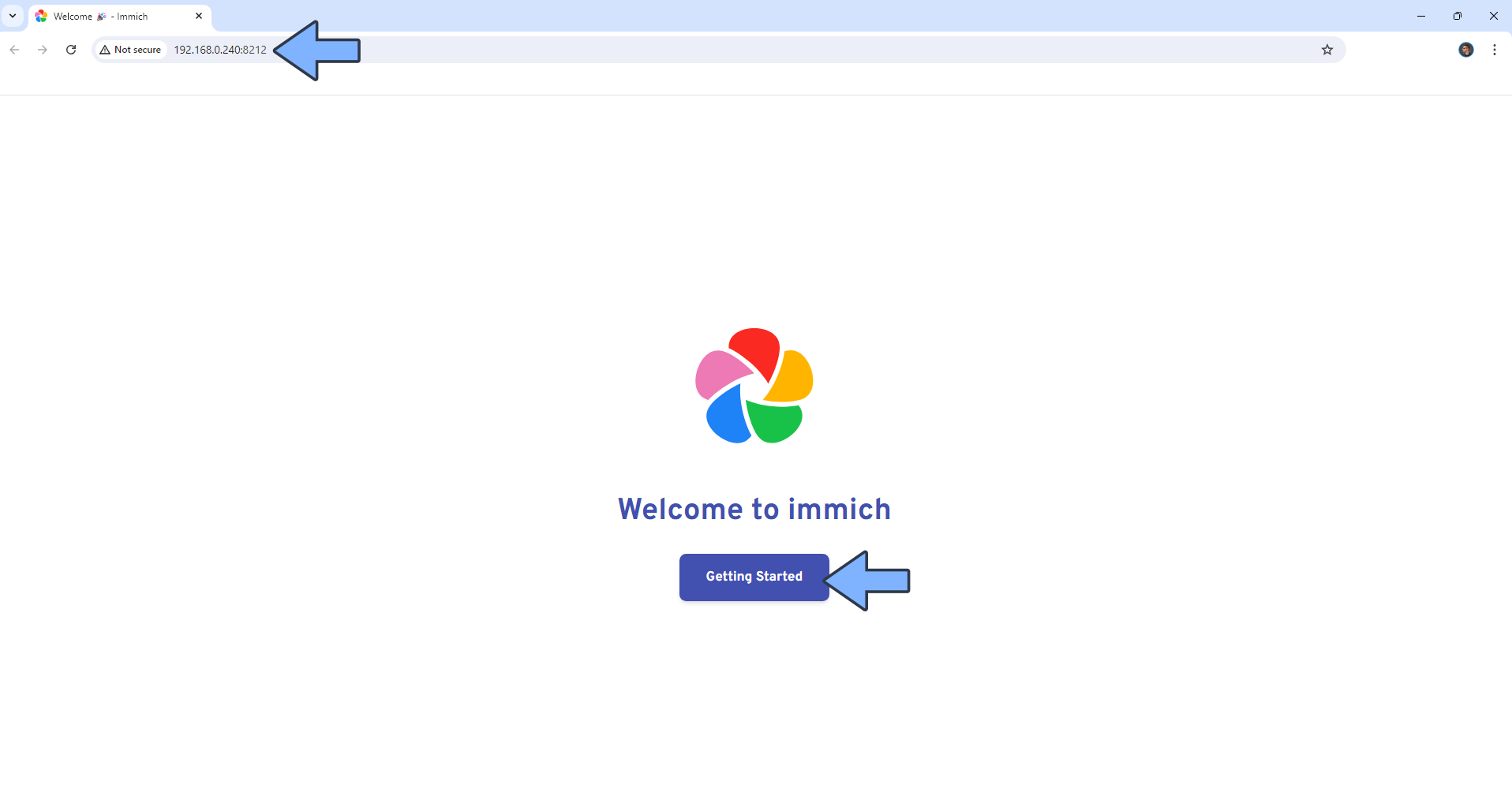The image size is (1512, 811).
Task: Go back using the browser back arrow
Action: coord(14,50)
